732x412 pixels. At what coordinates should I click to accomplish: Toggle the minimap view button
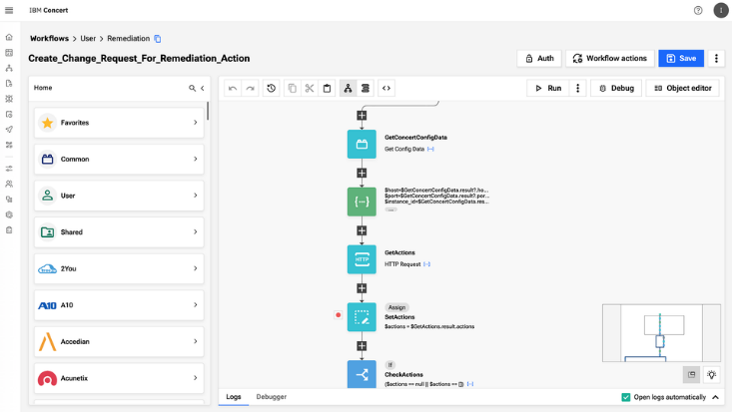[x=691, y=374]
